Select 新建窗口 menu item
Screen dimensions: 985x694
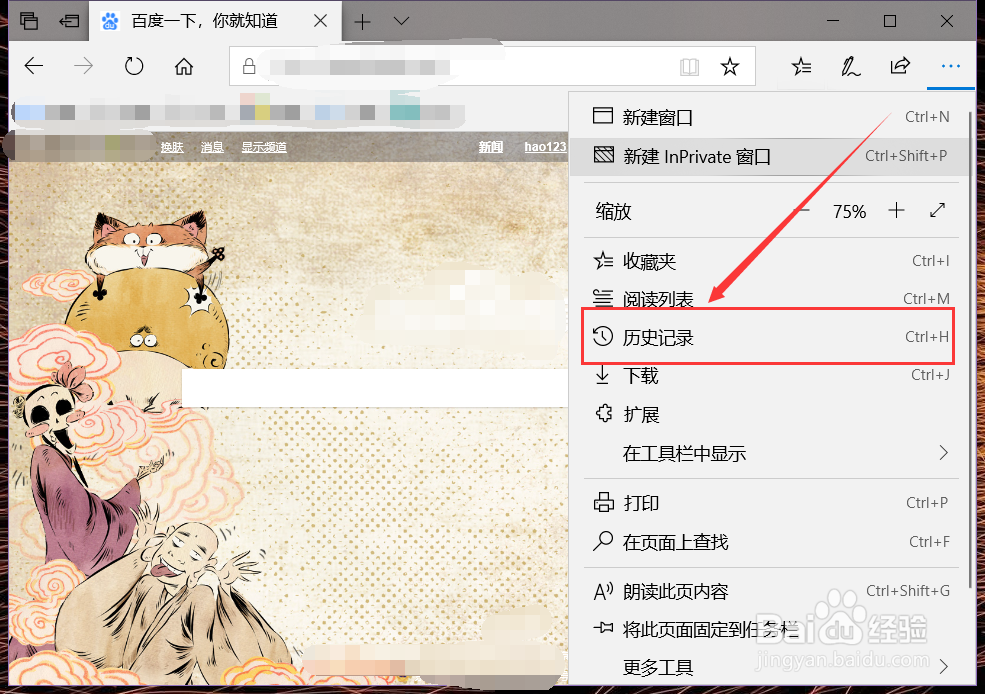[x=772, y=117]
